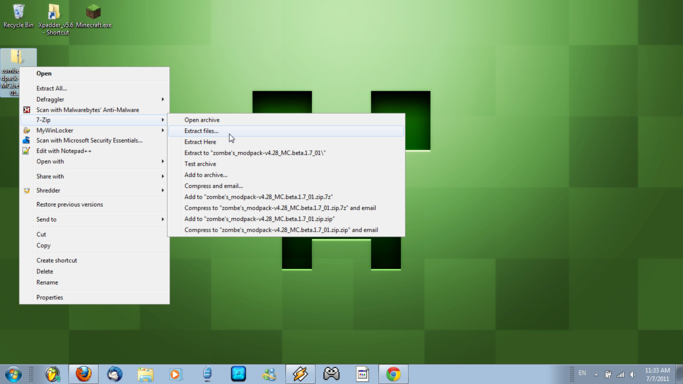
Task: Choose Extract All... from context menu
Action: coord(95,88)
